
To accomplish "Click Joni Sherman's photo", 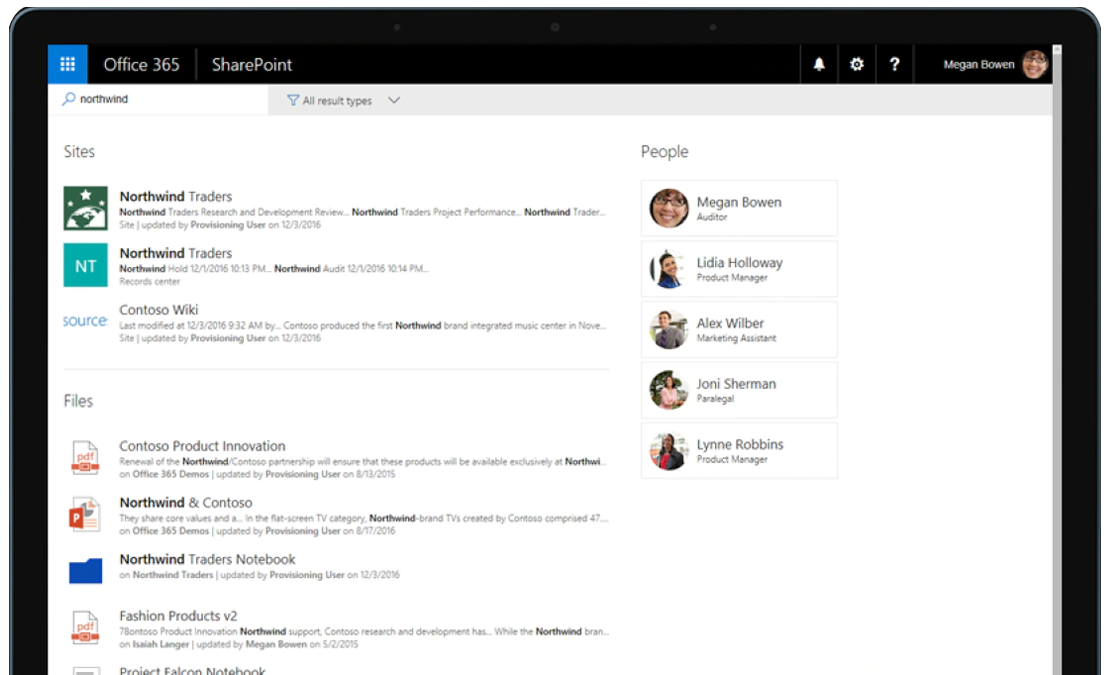I will point(668,390).
